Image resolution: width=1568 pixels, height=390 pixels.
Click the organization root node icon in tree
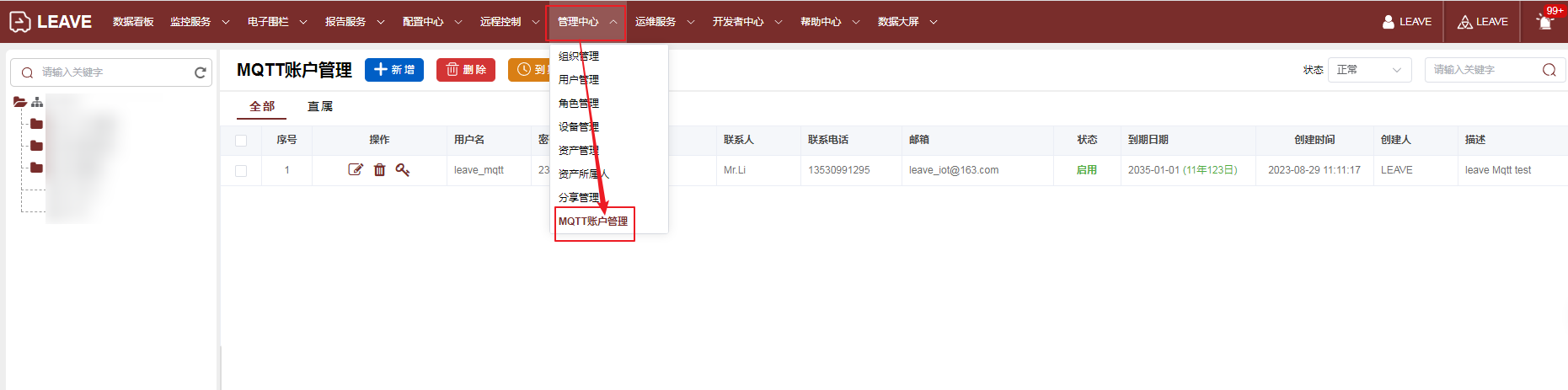(x=37, y=102)
